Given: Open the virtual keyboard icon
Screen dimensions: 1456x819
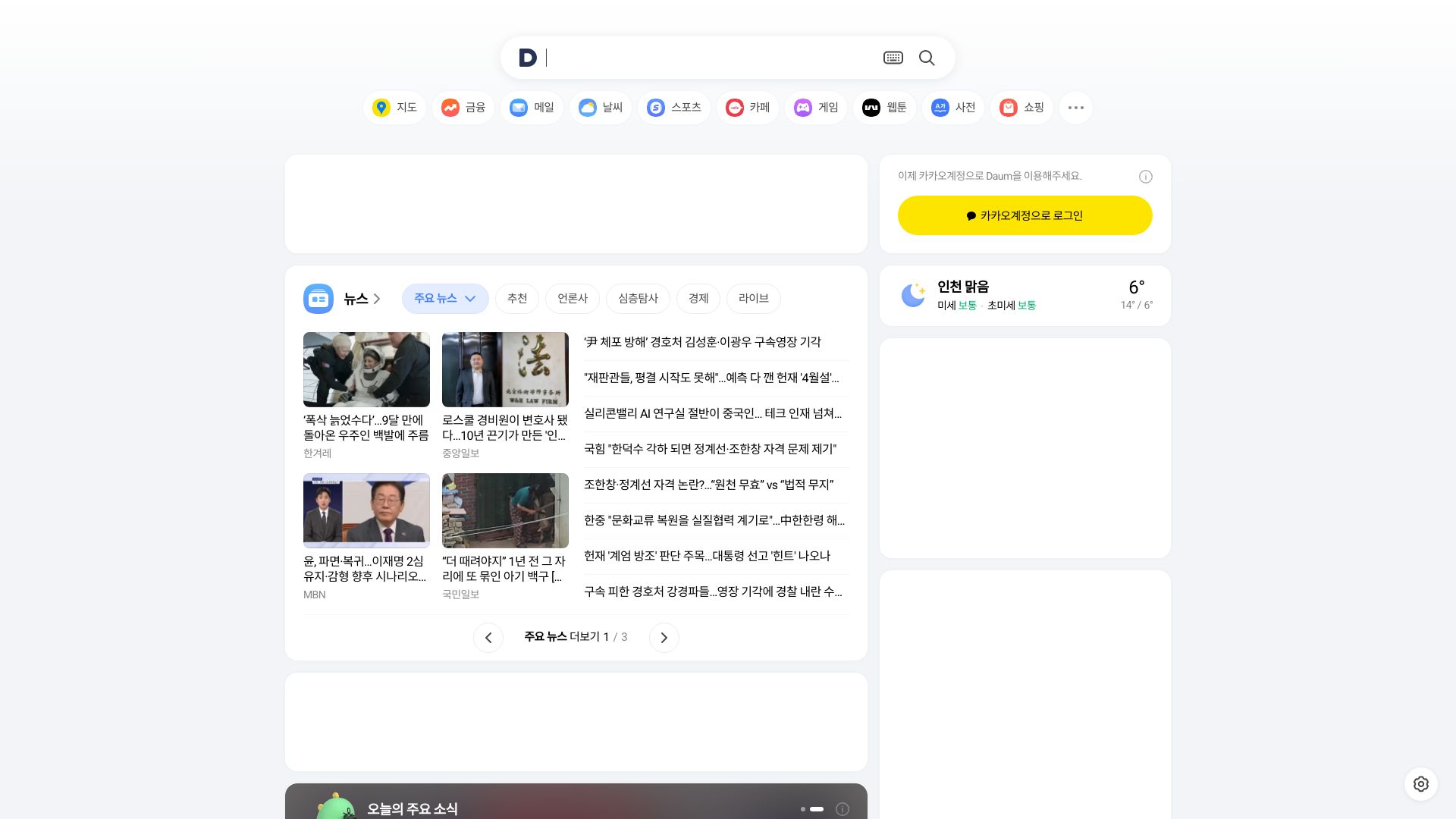Looking at the screenshot, I should pyautogui.click(x=893, y=58).
